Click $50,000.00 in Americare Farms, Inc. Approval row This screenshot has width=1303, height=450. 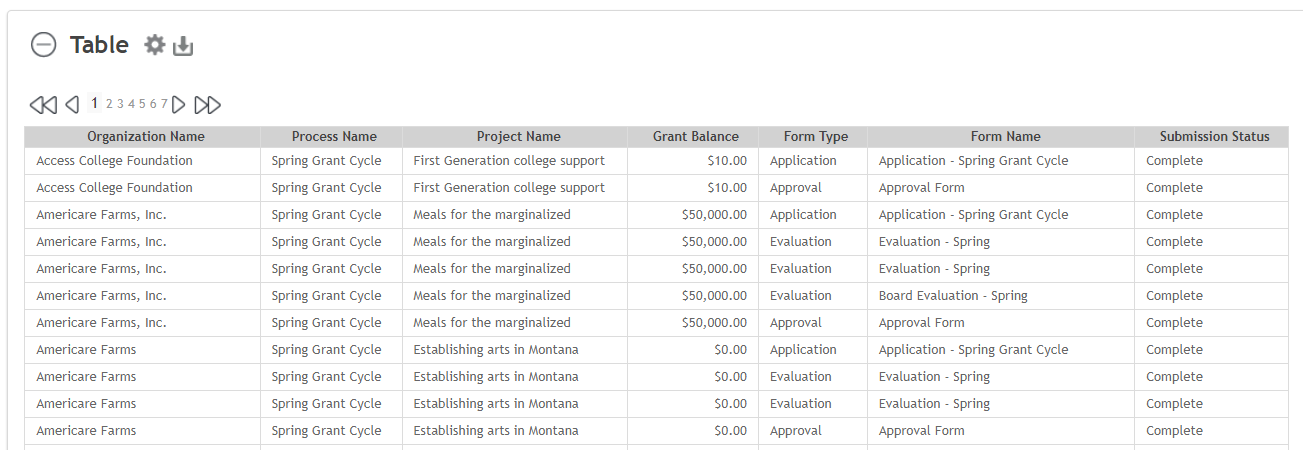pos(714,323)
